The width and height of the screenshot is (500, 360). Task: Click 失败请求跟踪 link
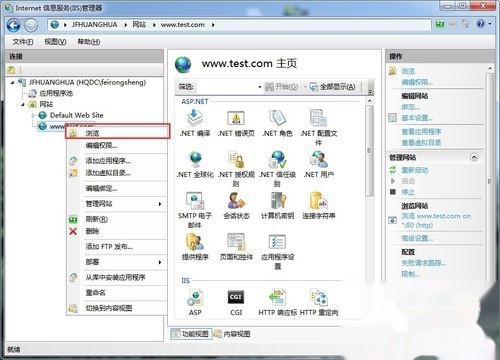coord(423,263)
